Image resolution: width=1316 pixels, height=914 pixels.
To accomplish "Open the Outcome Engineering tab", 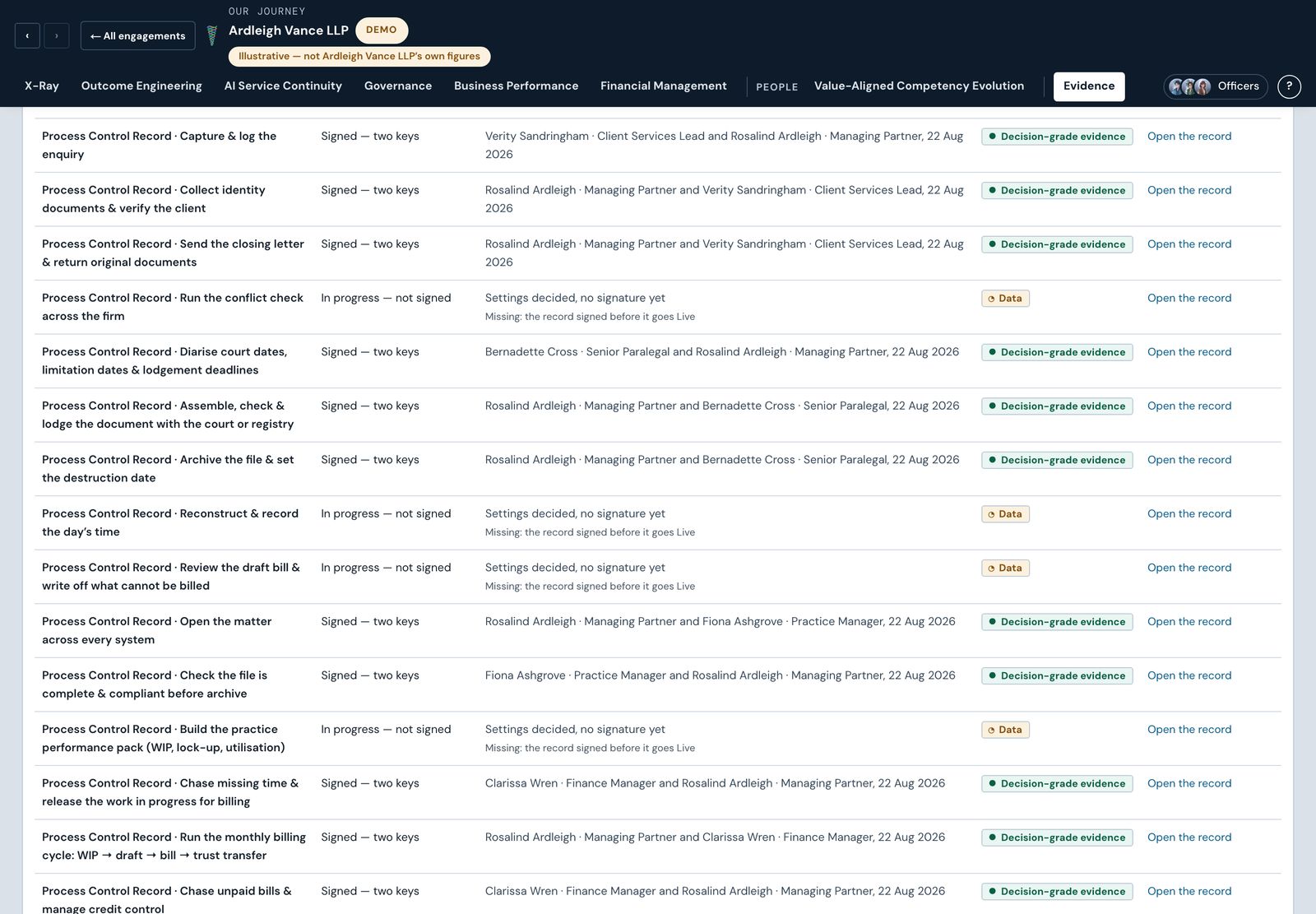I will [141, 86].
